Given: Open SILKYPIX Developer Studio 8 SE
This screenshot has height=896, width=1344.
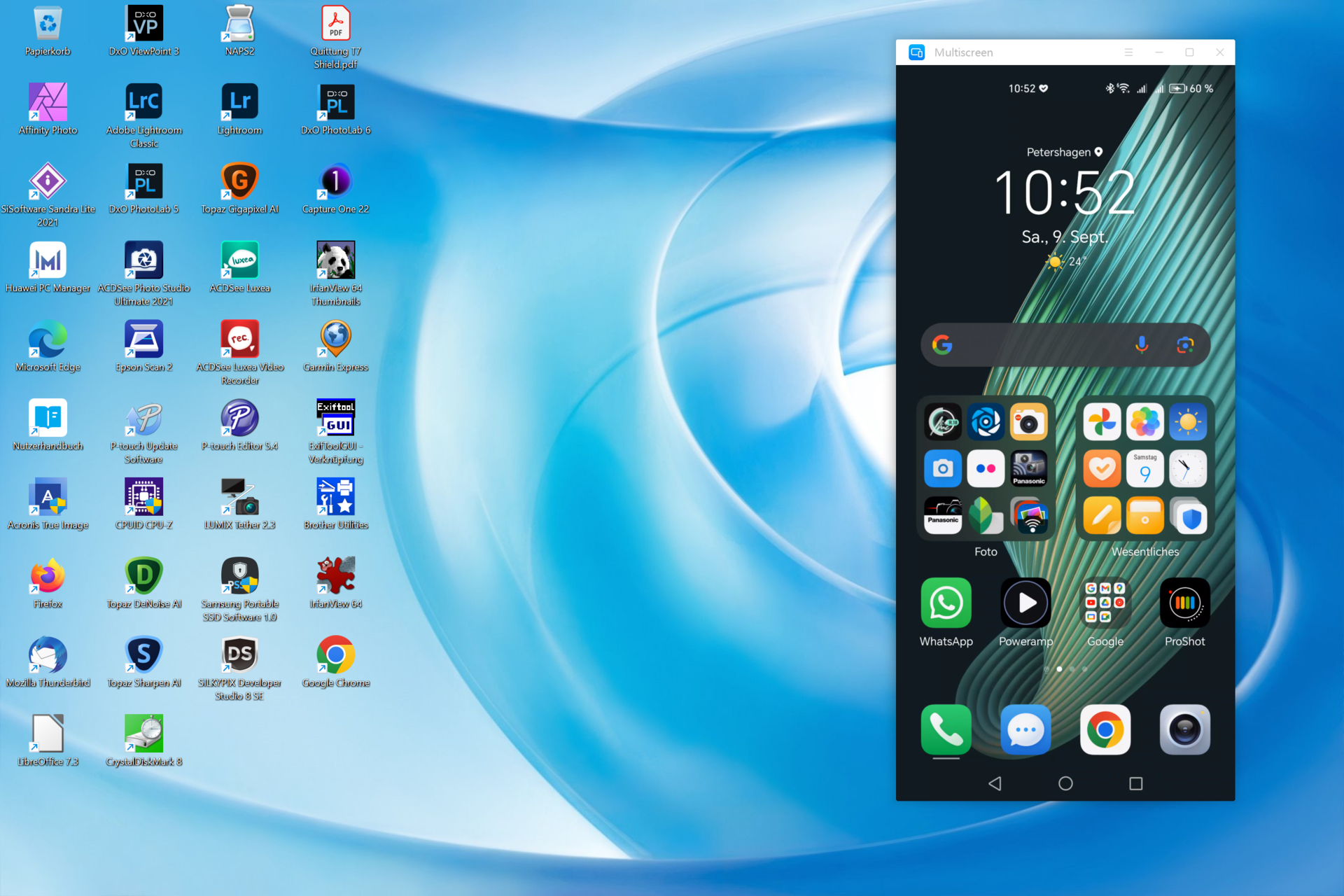Looking at the screenshot, I should click(239, 655).
